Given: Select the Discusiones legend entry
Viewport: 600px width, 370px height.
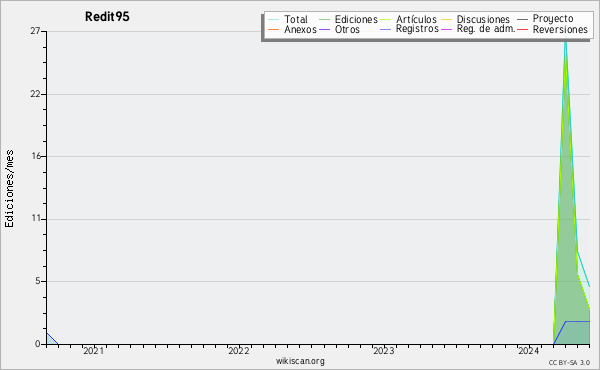Looking at the screenshot, I should point(475,19).
